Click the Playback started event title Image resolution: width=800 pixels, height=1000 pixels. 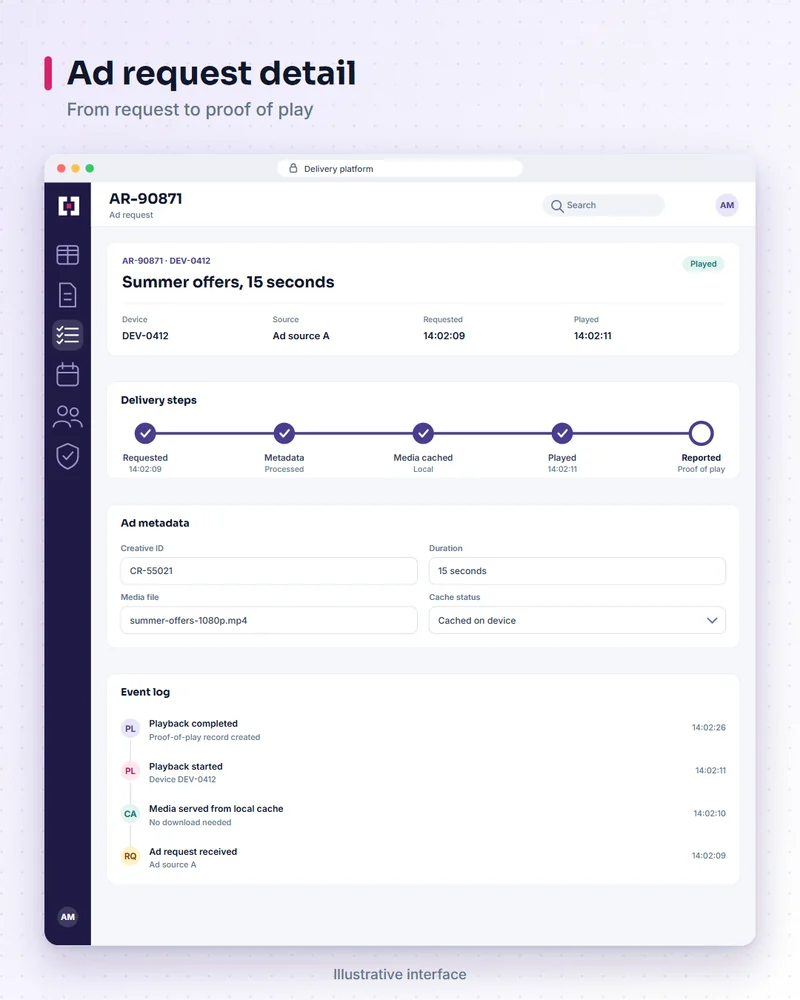(x=186, y=767)
